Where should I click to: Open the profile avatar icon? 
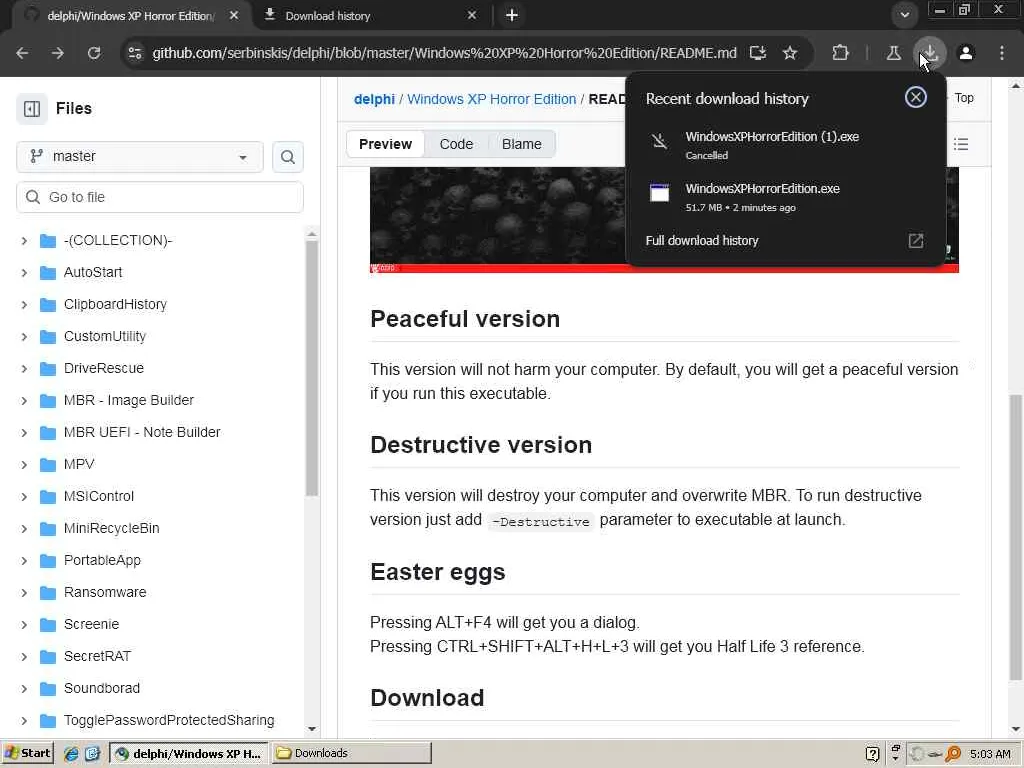click(x=966, y=53)
